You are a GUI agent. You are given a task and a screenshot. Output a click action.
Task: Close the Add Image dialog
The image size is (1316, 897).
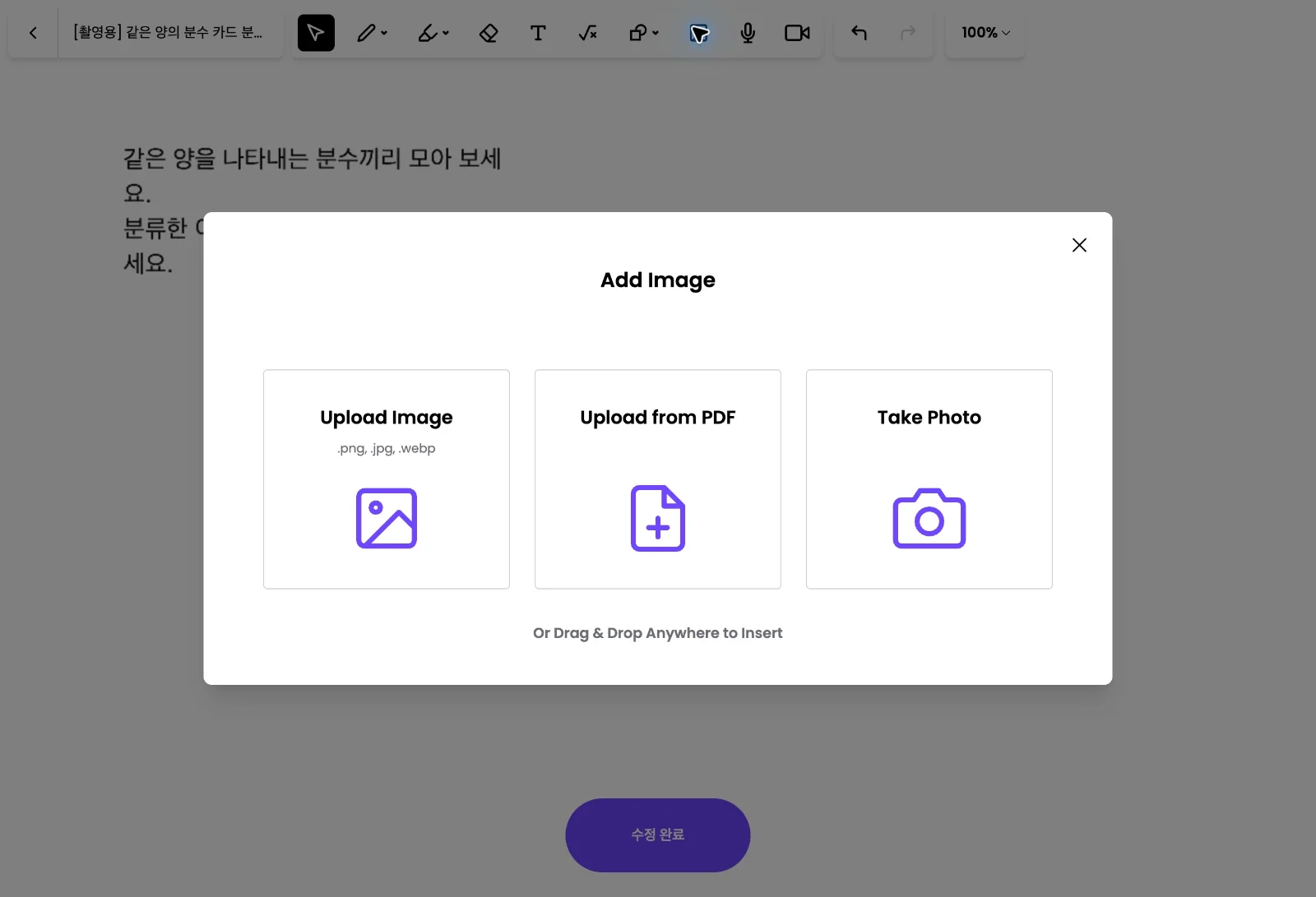point(1079,245)
